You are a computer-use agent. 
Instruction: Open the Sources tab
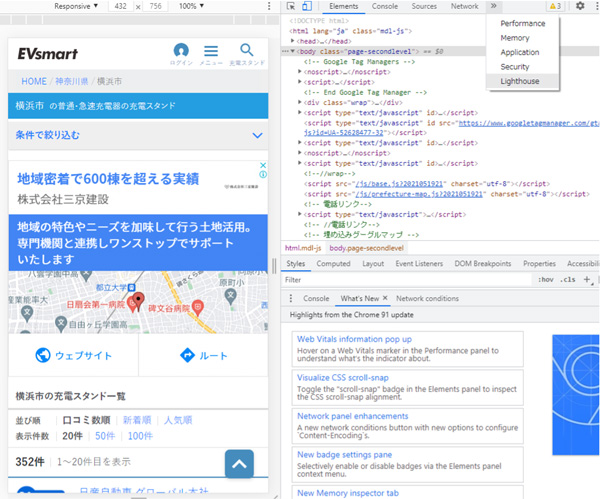tap(424, 6)
